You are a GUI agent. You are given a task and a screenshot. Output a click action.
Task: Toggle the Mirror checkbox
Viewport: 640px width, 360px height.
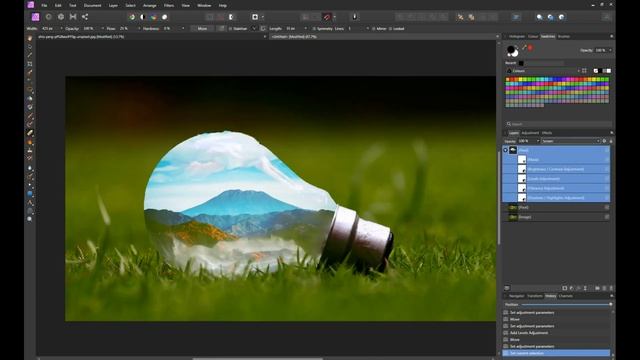[x=373, y=29]
